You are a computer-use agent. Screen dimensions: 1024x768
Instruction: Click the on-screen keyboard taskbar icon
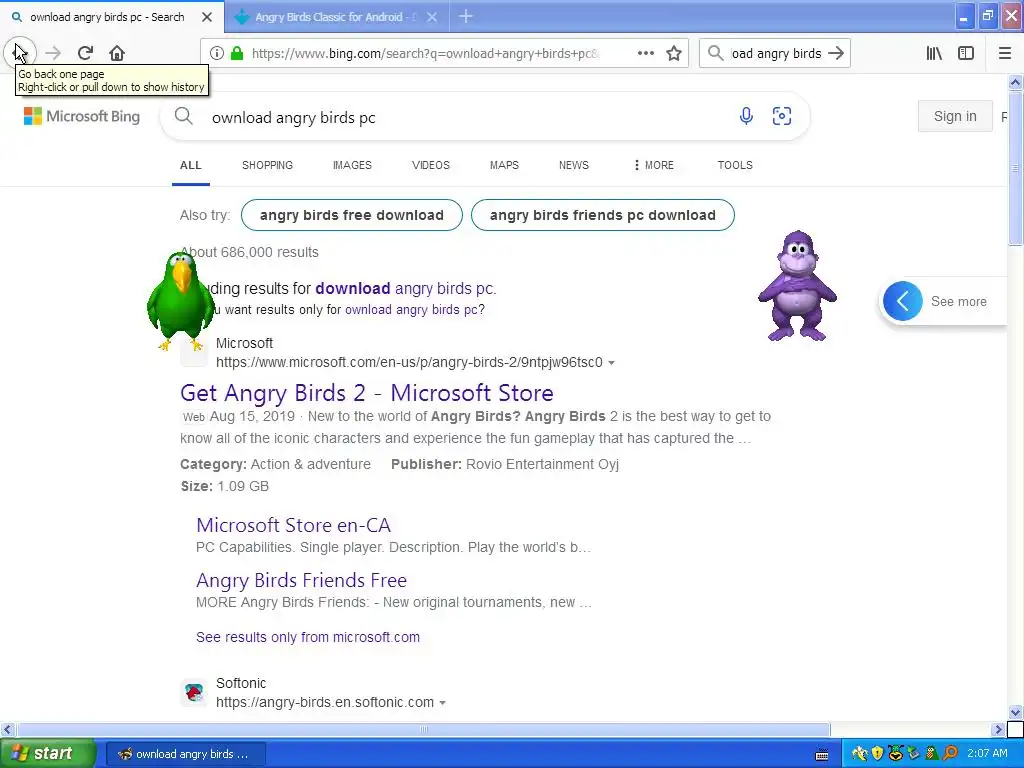coord(822,756)
